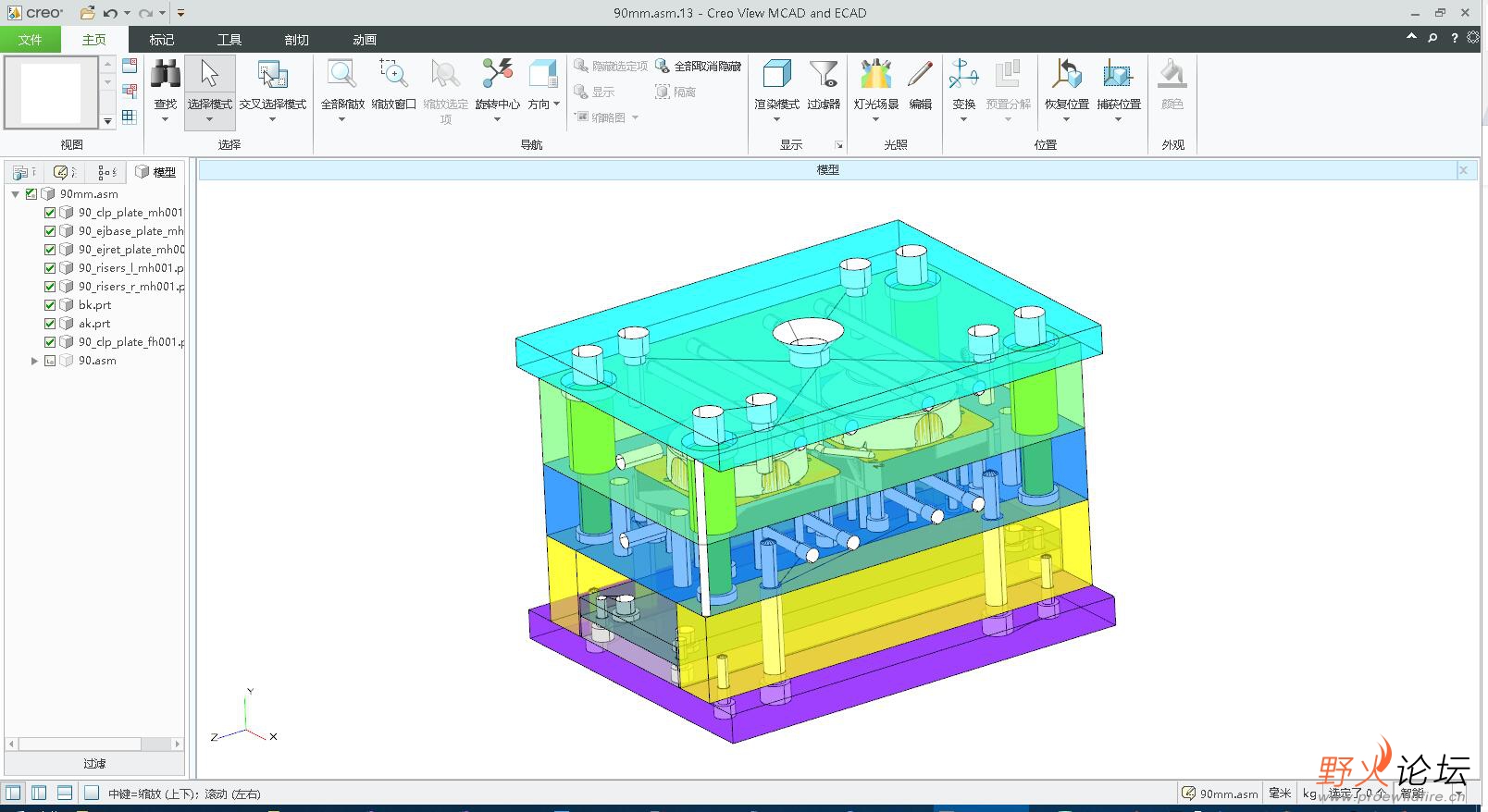This screenshot has width=1488, height=812.
Task: Switch to the 动画 ribbon tab
Action: coord(365,39)
